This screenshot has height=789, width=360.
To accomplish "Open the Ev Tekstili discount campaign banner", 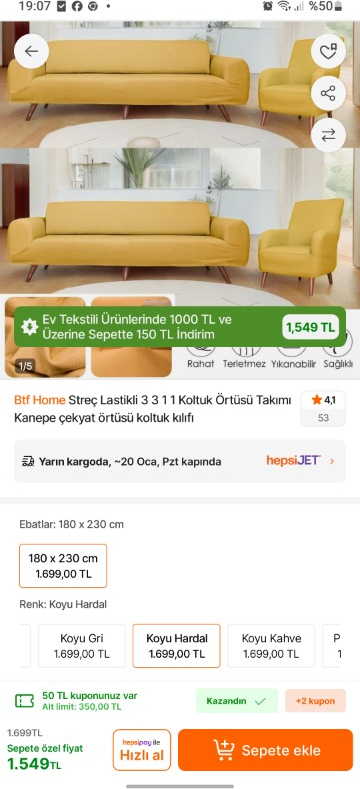I will 180,327.
